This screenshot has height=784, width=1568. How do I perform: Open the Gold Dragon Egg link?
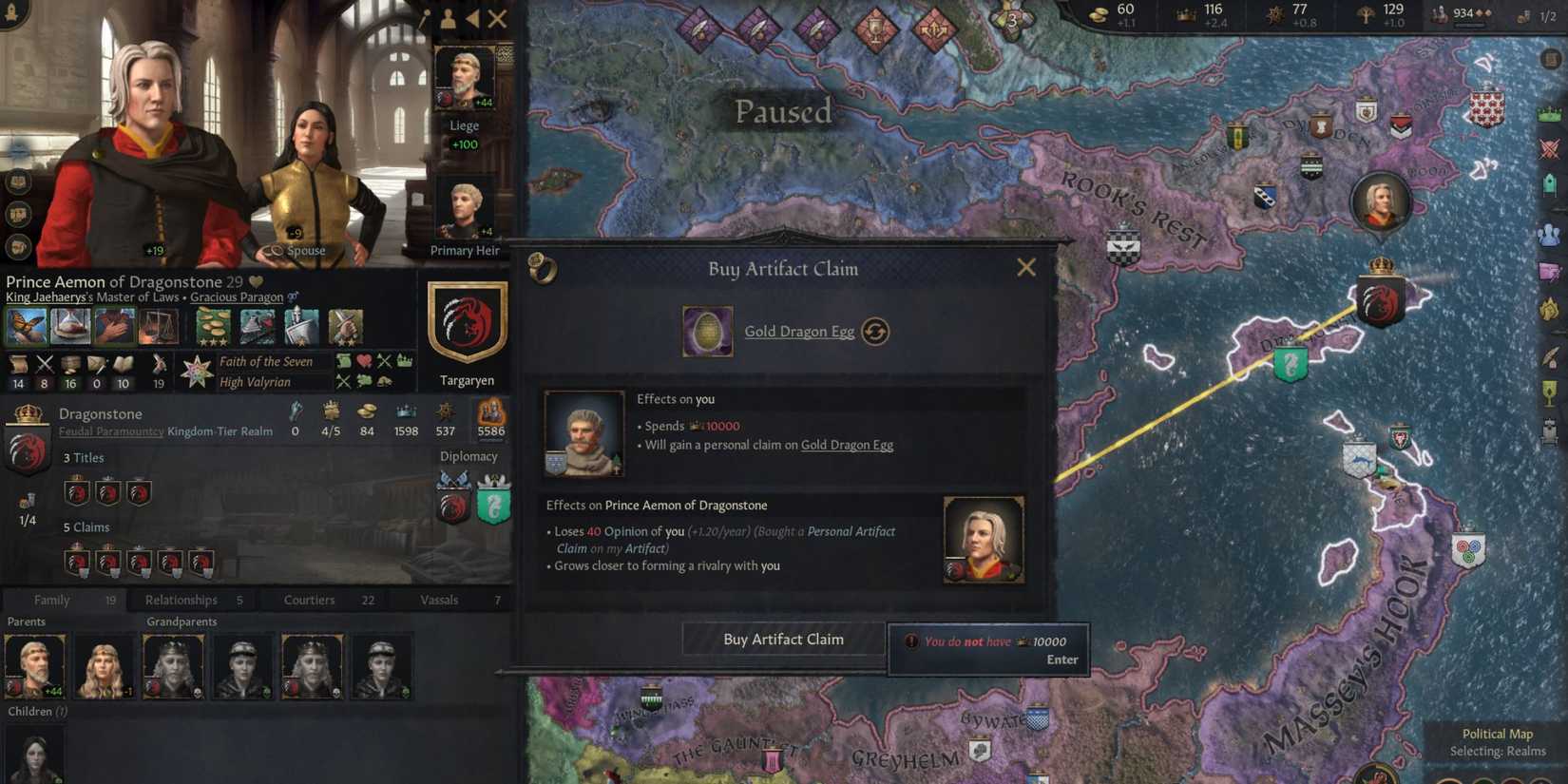coord(799,332)
